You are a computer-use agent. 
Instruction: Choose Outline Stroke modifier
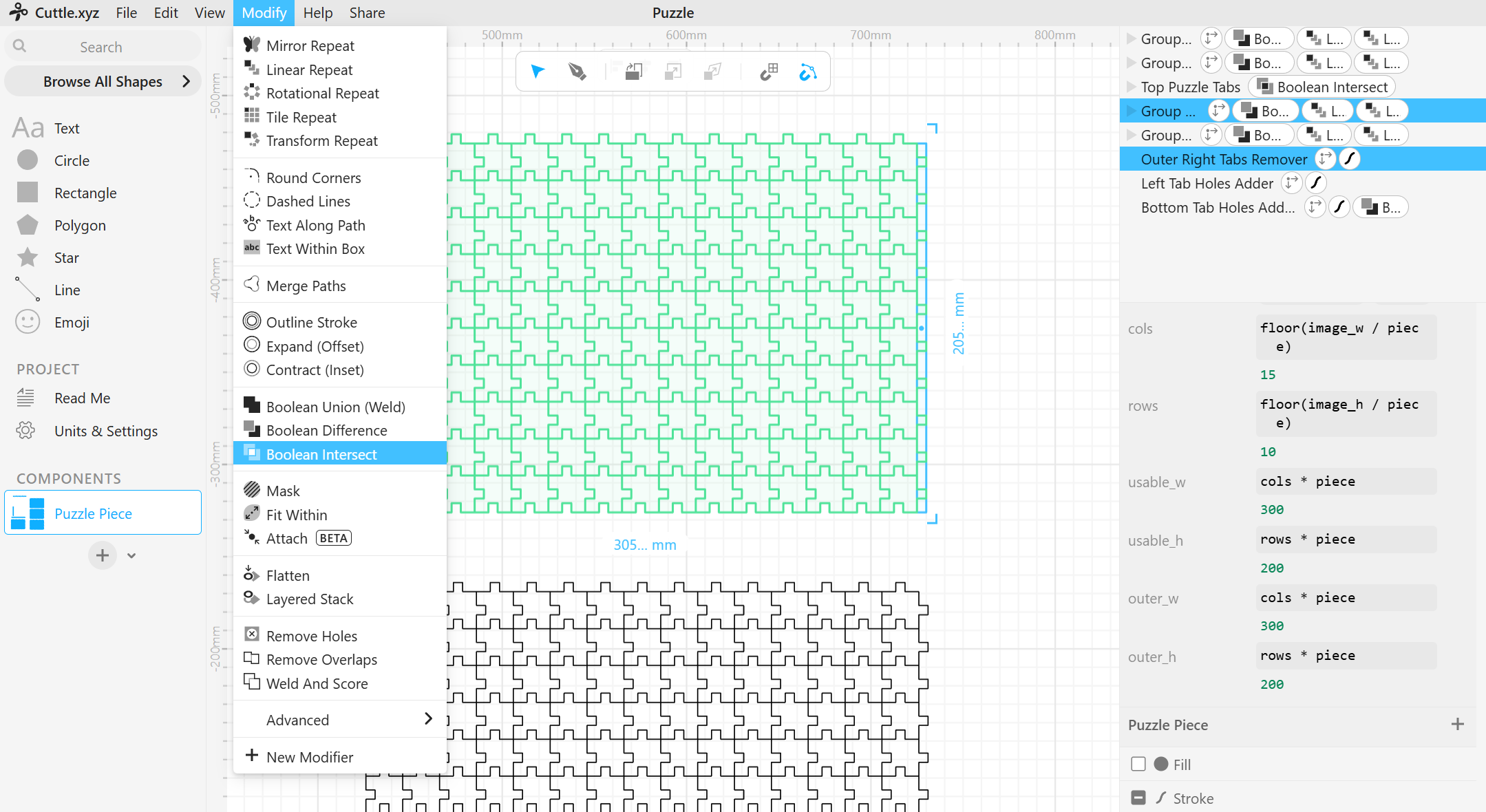click(341, 322)
